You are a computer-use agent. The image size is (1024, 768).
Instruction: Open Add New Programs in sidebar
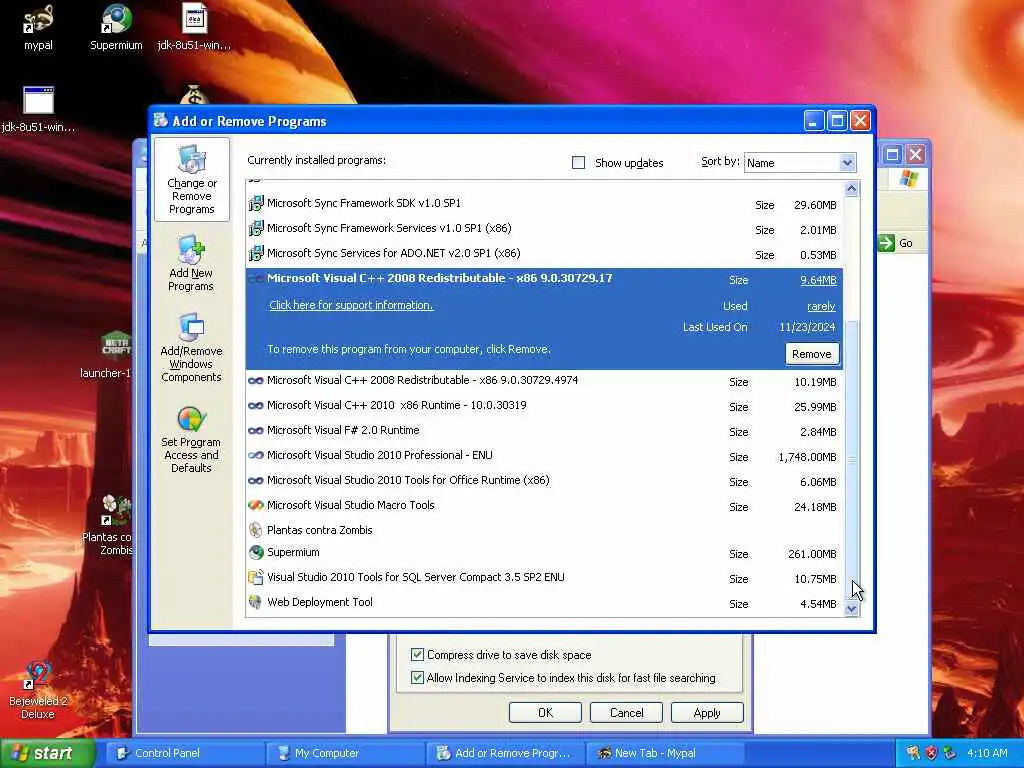(191, 263)
